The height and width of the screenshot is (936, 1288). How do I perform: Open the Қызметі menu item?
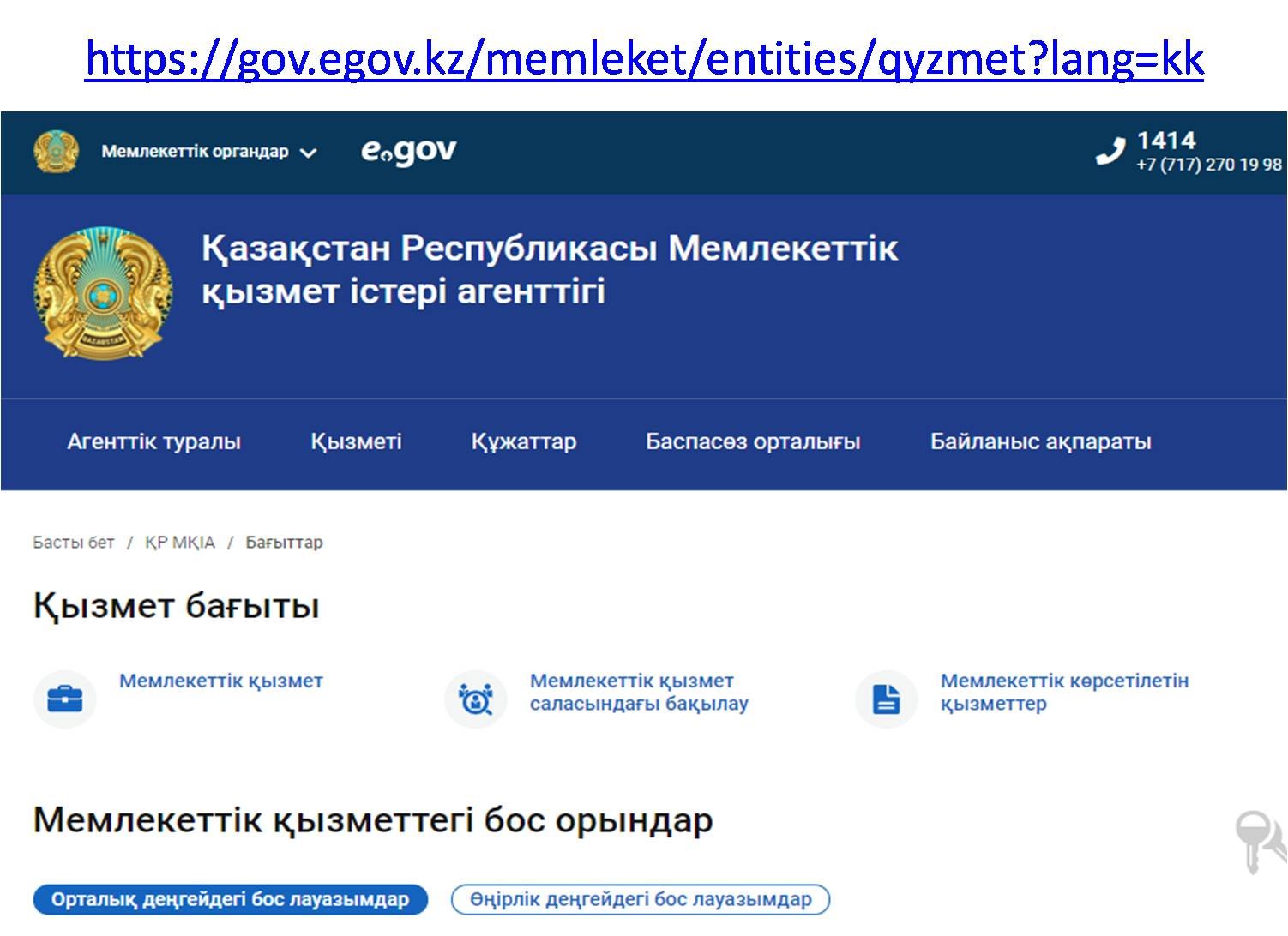click(356, 441)
